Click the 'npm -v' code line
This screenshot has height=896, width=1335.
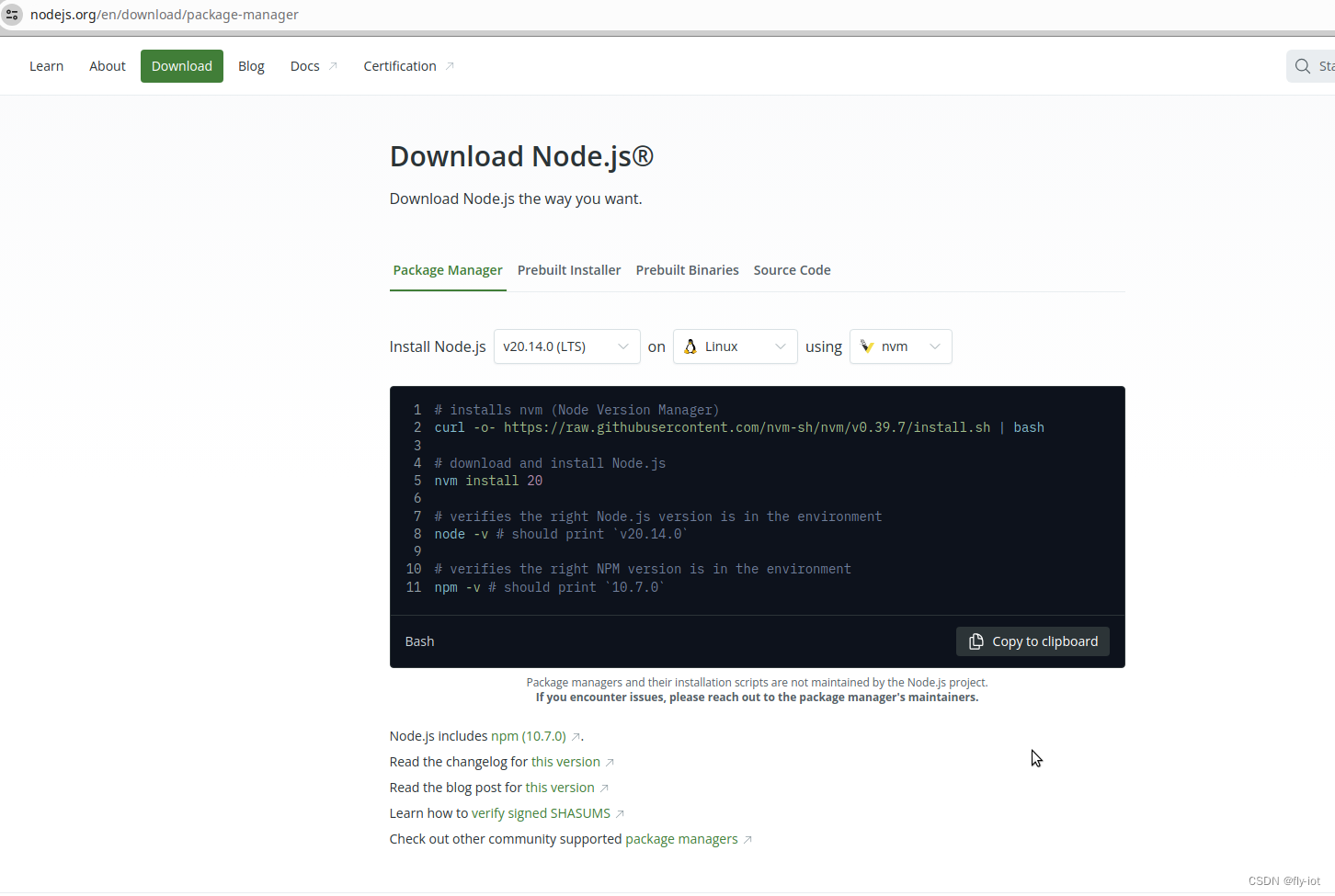[x=550, y=587]
